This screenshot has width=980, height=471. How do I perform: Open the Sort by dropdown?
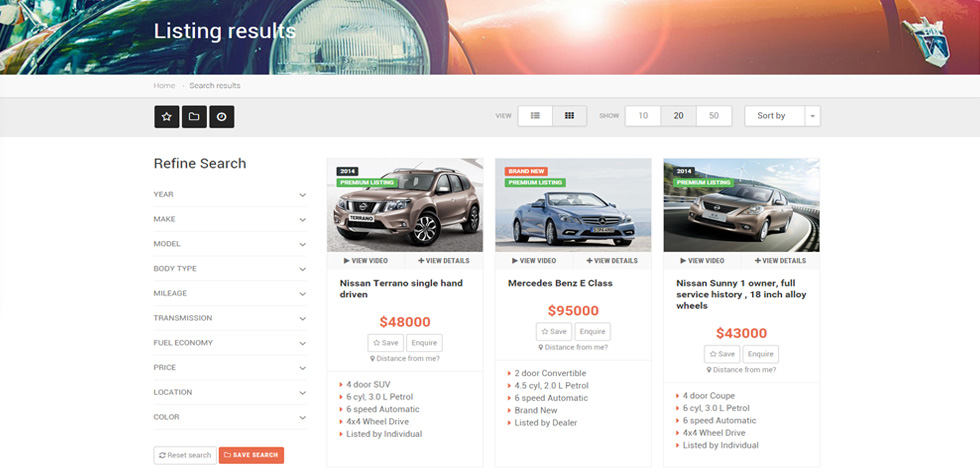pyautogui.click(x=782, y=116)
